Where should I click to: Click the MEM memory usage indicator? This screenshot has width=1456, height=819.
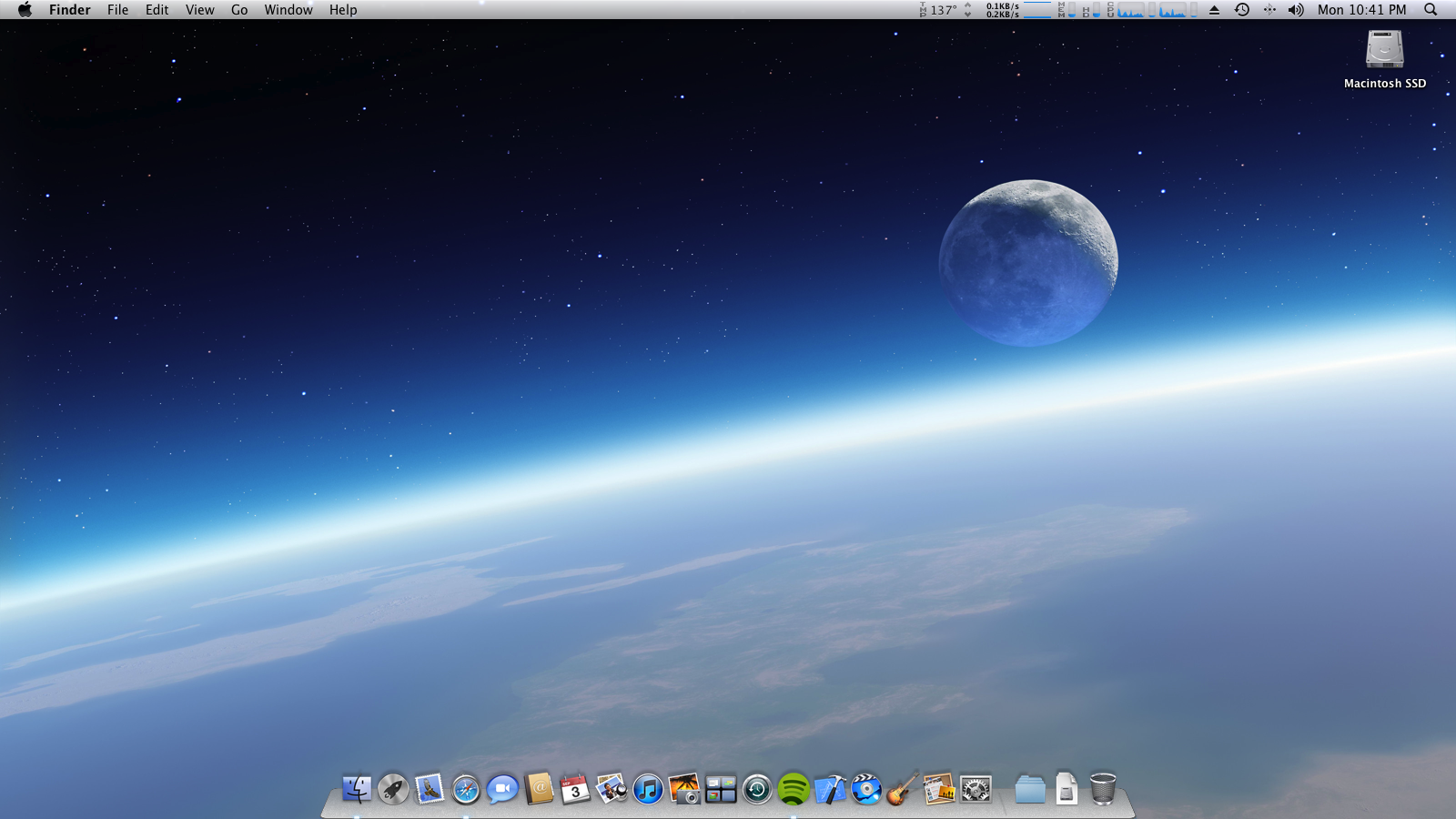point(1067,10)
